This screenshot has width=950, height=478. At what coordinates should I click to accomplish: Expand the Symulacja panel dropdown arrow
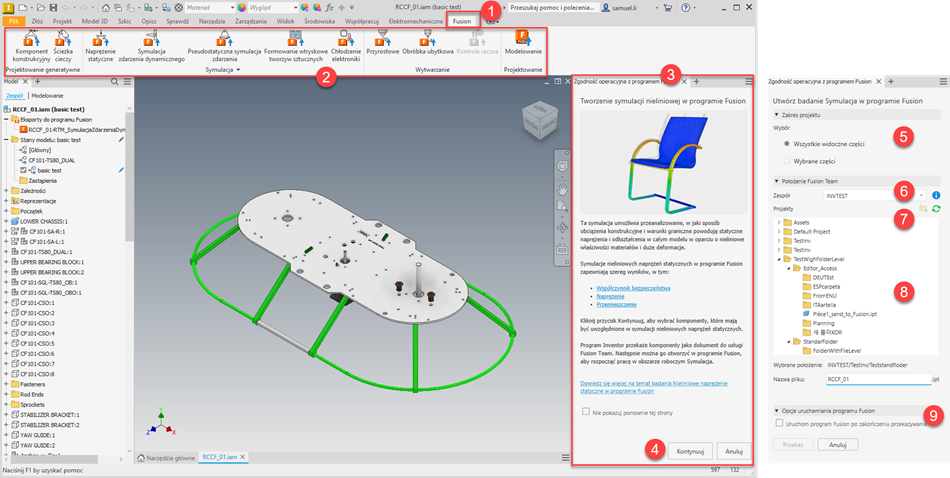tap(239, 70)
